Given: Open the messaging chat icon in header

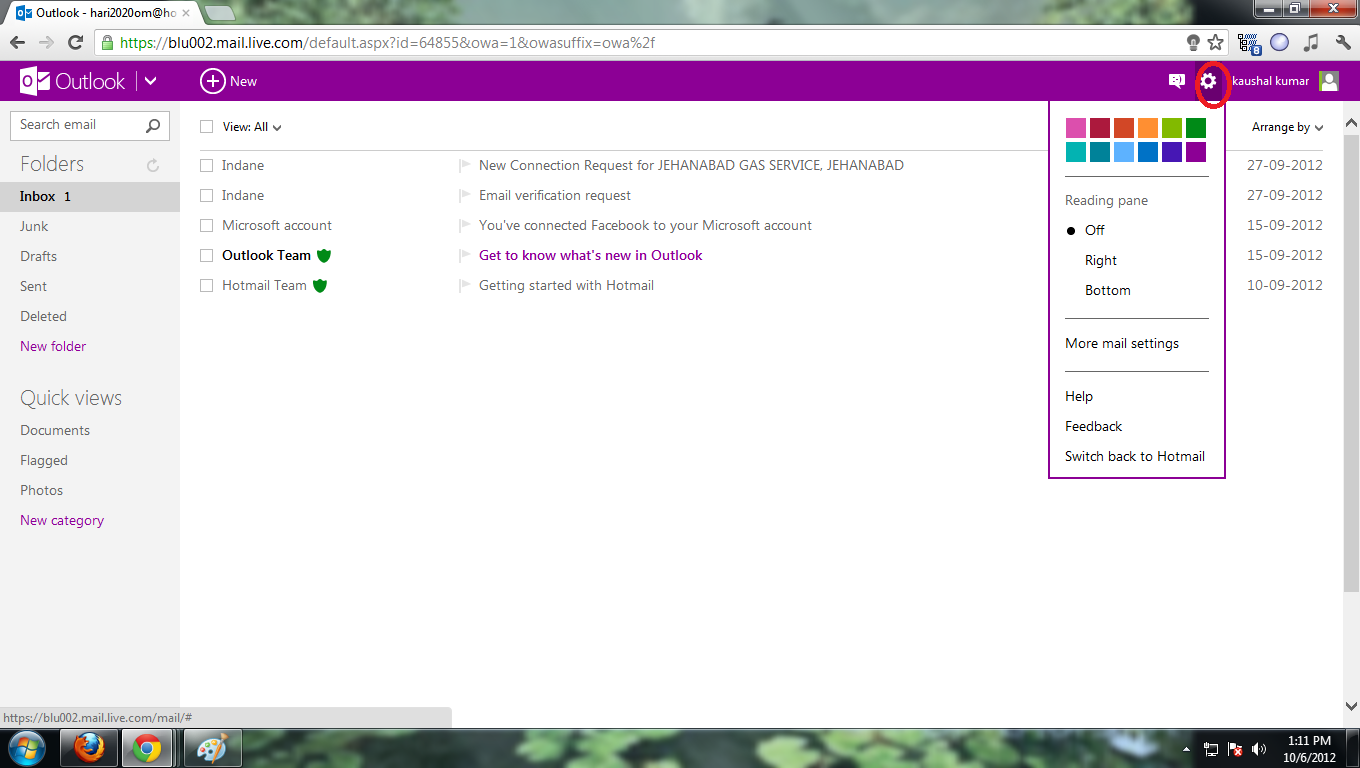Looking at the screenshot, I should (1177, 81).
